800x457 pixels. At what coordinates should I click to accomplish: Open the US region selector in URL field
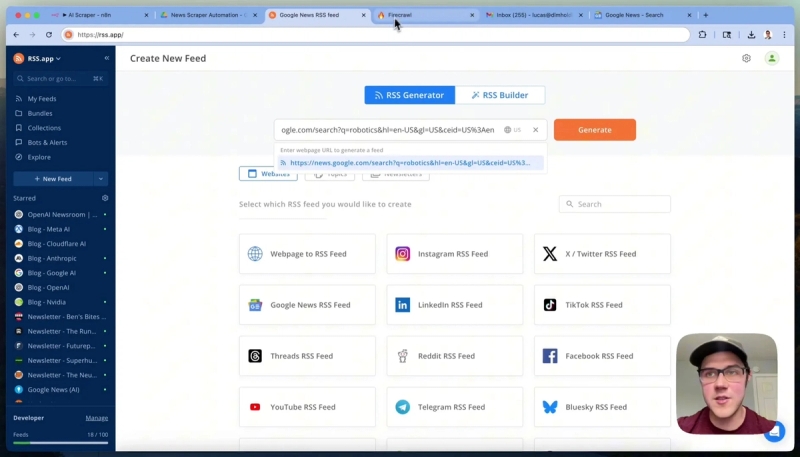[512, 130]
